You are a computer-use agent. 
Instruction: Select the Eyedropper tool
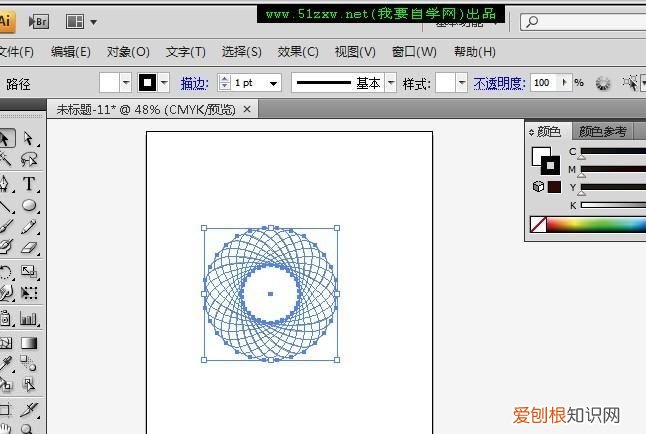coord(5,363)
